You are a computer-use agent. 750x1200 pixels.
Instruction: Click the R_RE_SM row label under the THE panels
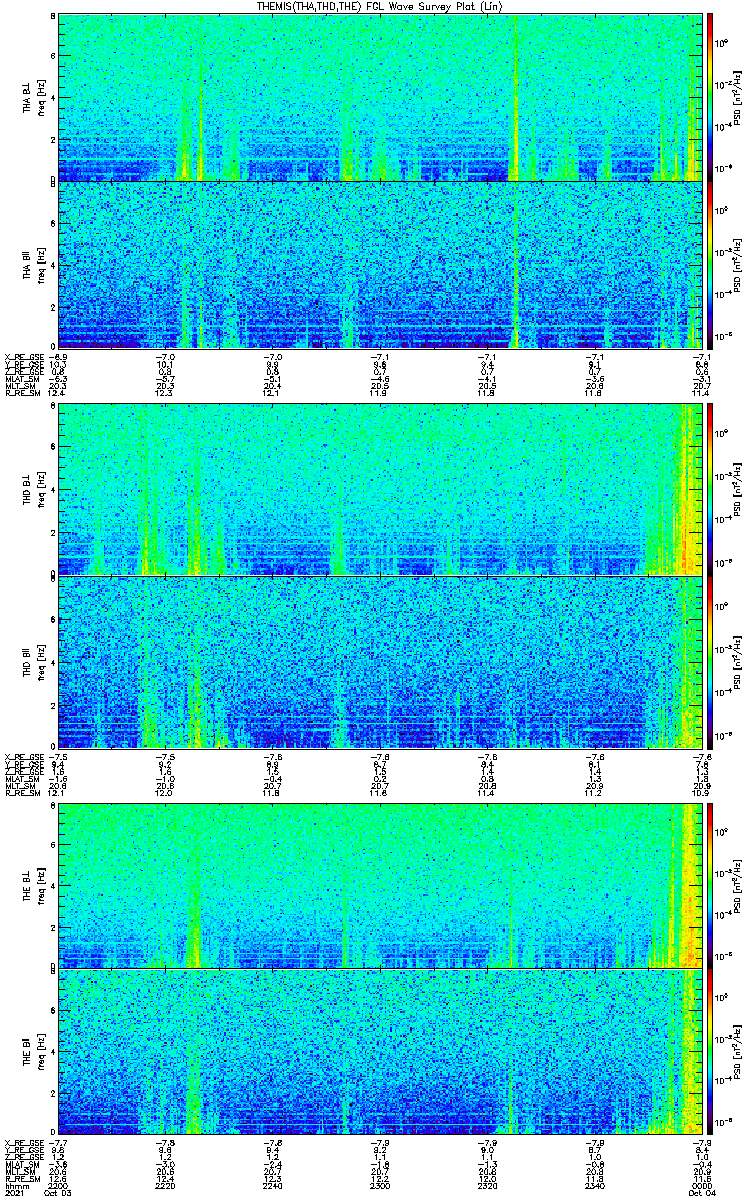click(21, 1178)
